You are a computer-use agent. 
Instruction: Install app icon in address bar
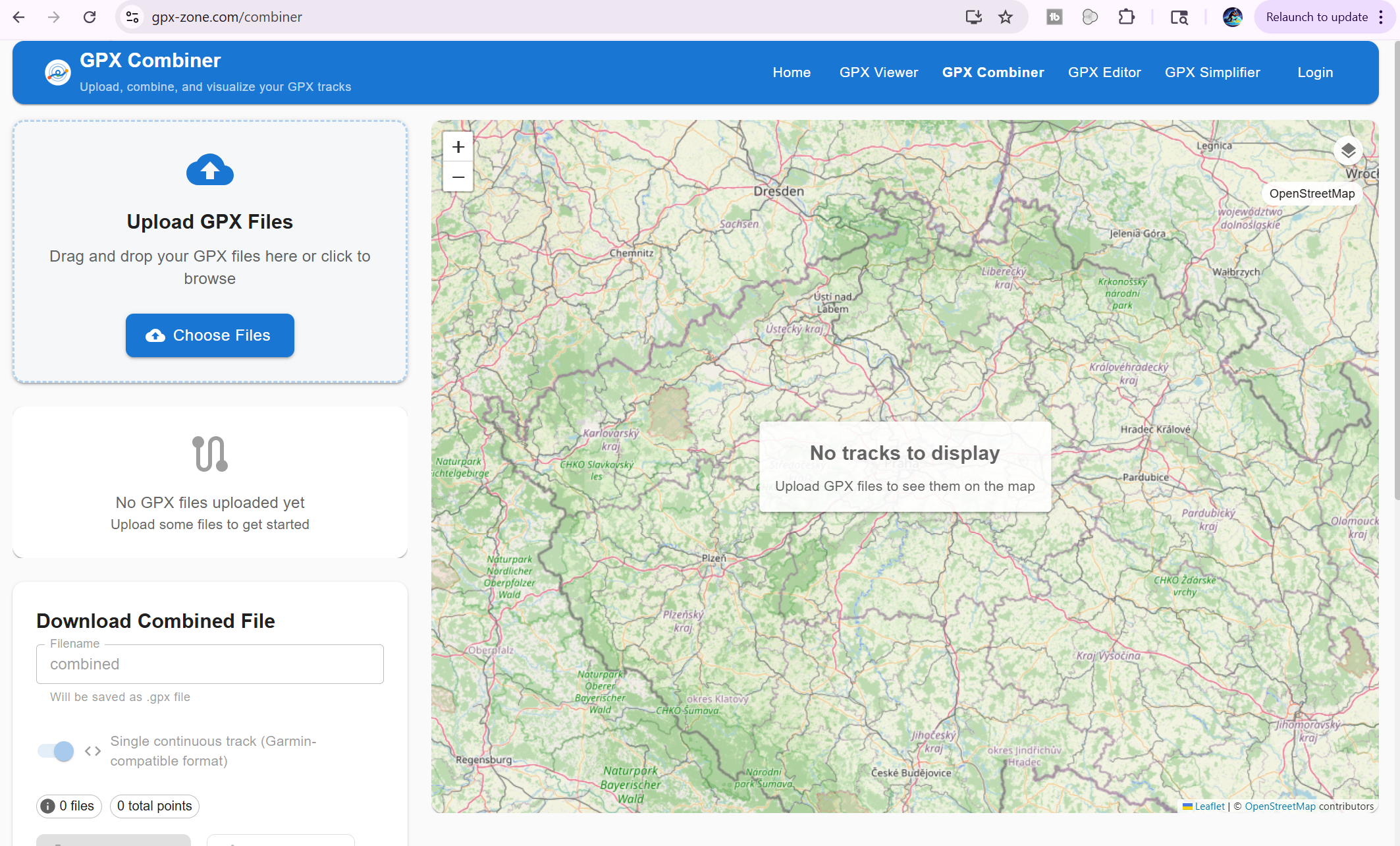(x=973, y=17)
